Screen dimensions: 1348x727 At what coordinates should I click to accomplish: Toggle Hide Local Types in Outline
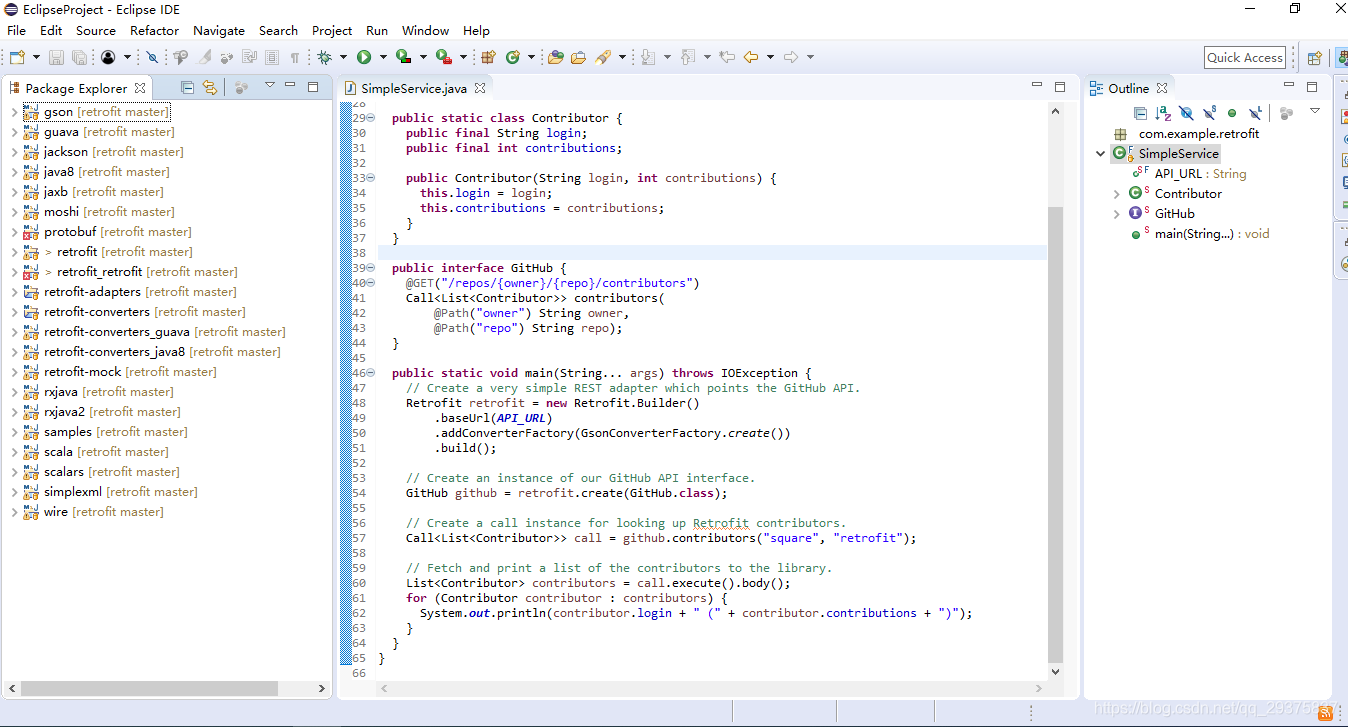click(x=1255, y=113)
